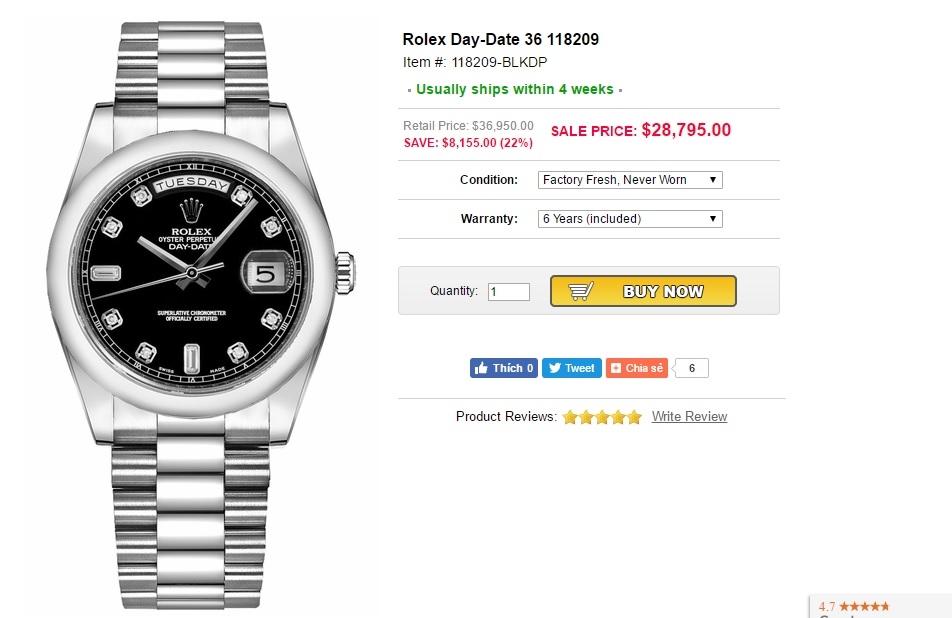Click the Tweet button

point(571,367)
